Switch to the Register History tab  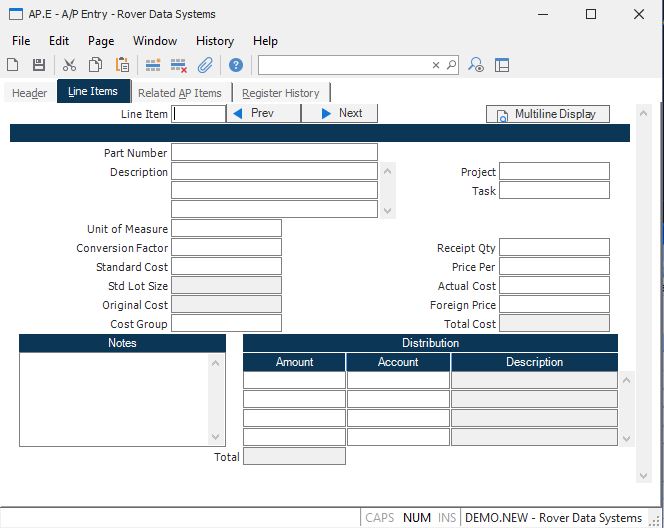[280, 93]
